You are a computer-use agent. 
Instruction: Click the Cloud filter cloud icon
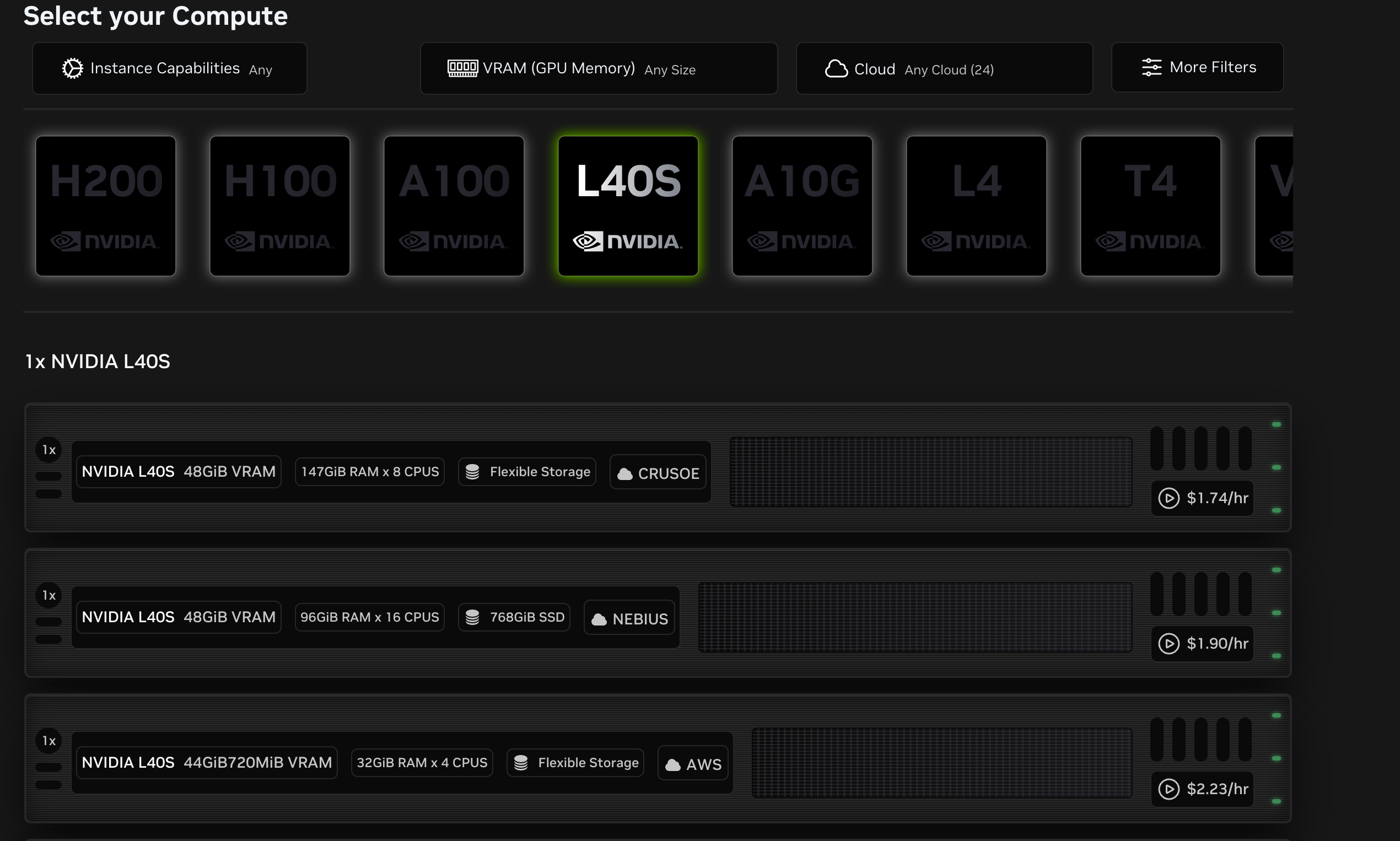(x=836, y=68)
